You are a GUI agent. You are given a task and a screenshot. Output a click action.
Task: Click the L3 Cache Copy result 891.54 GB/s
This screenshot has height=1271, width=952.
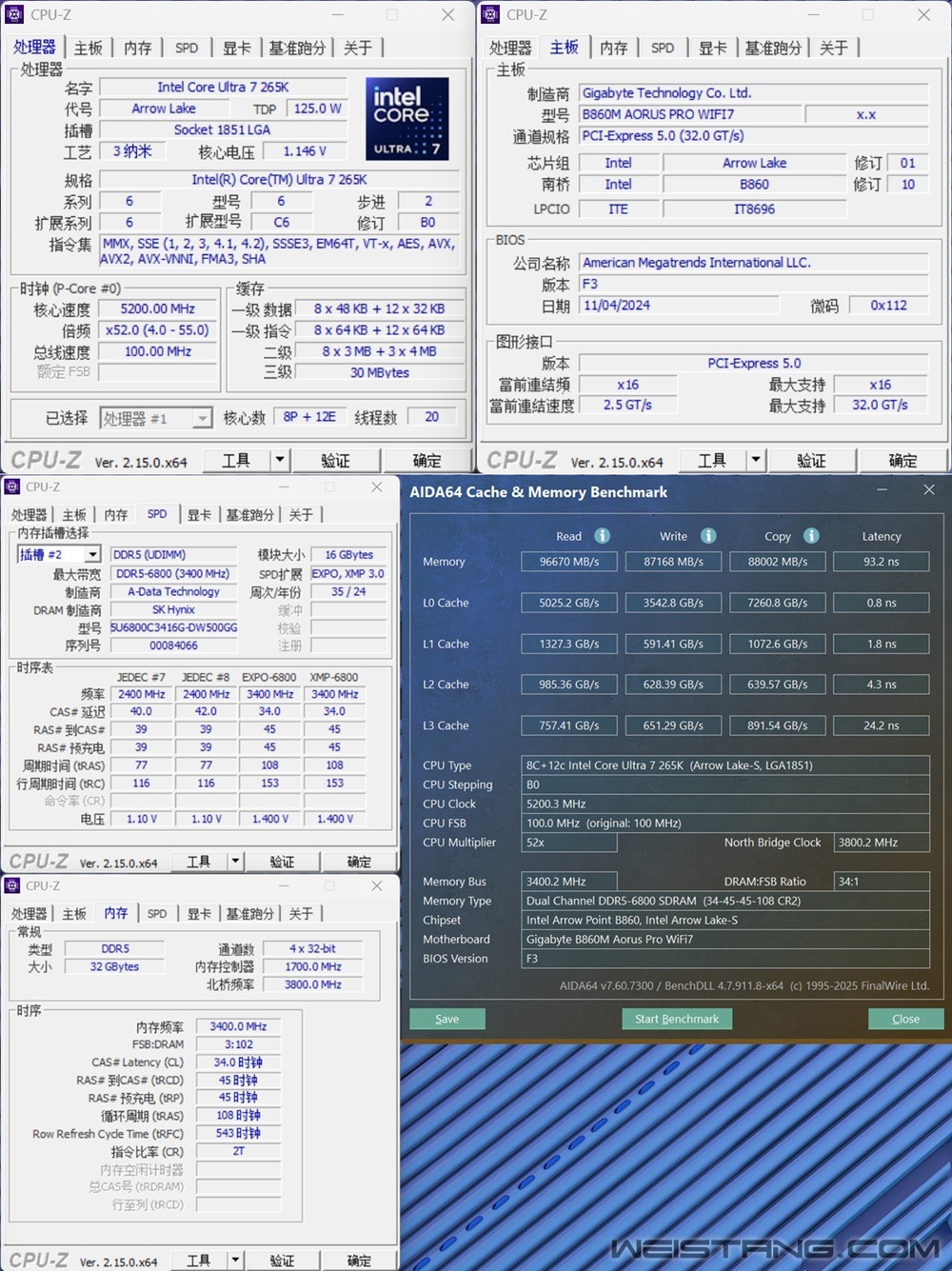click(777, 725)
